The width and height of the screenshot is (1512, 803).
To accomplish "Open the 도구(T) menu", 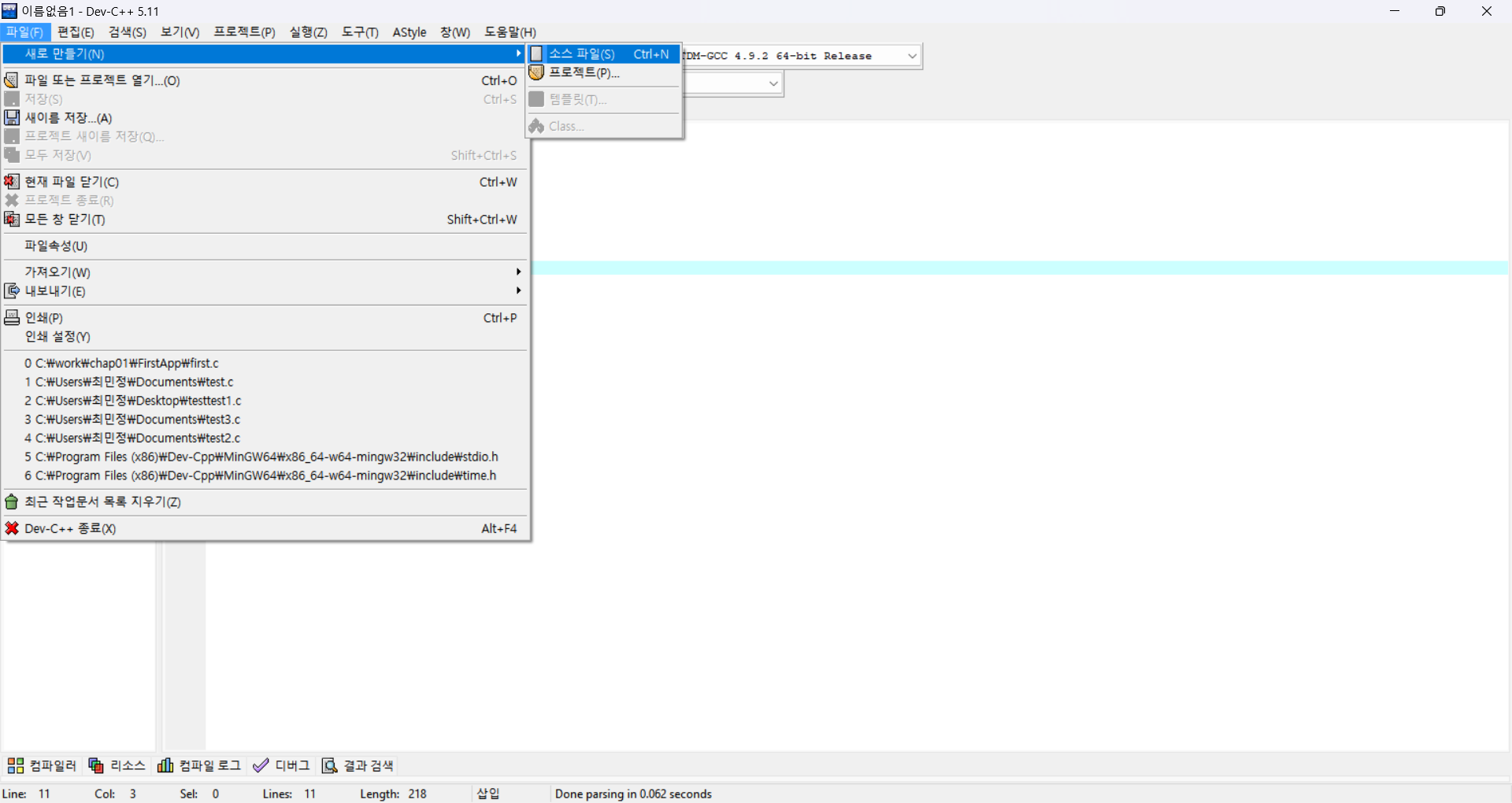I will pyautogui.click(x=360, y=32).
